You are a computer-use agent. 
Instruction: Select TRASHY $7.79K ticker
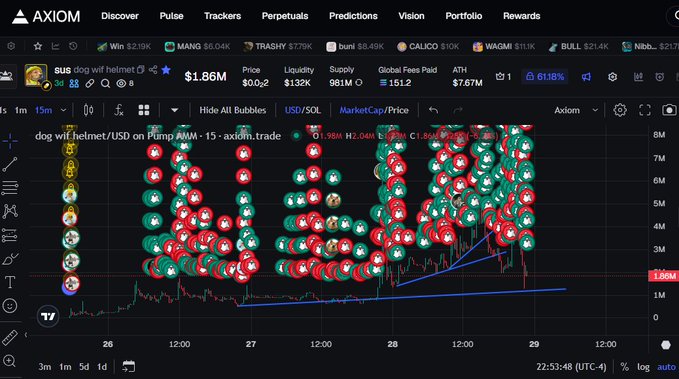278,46
